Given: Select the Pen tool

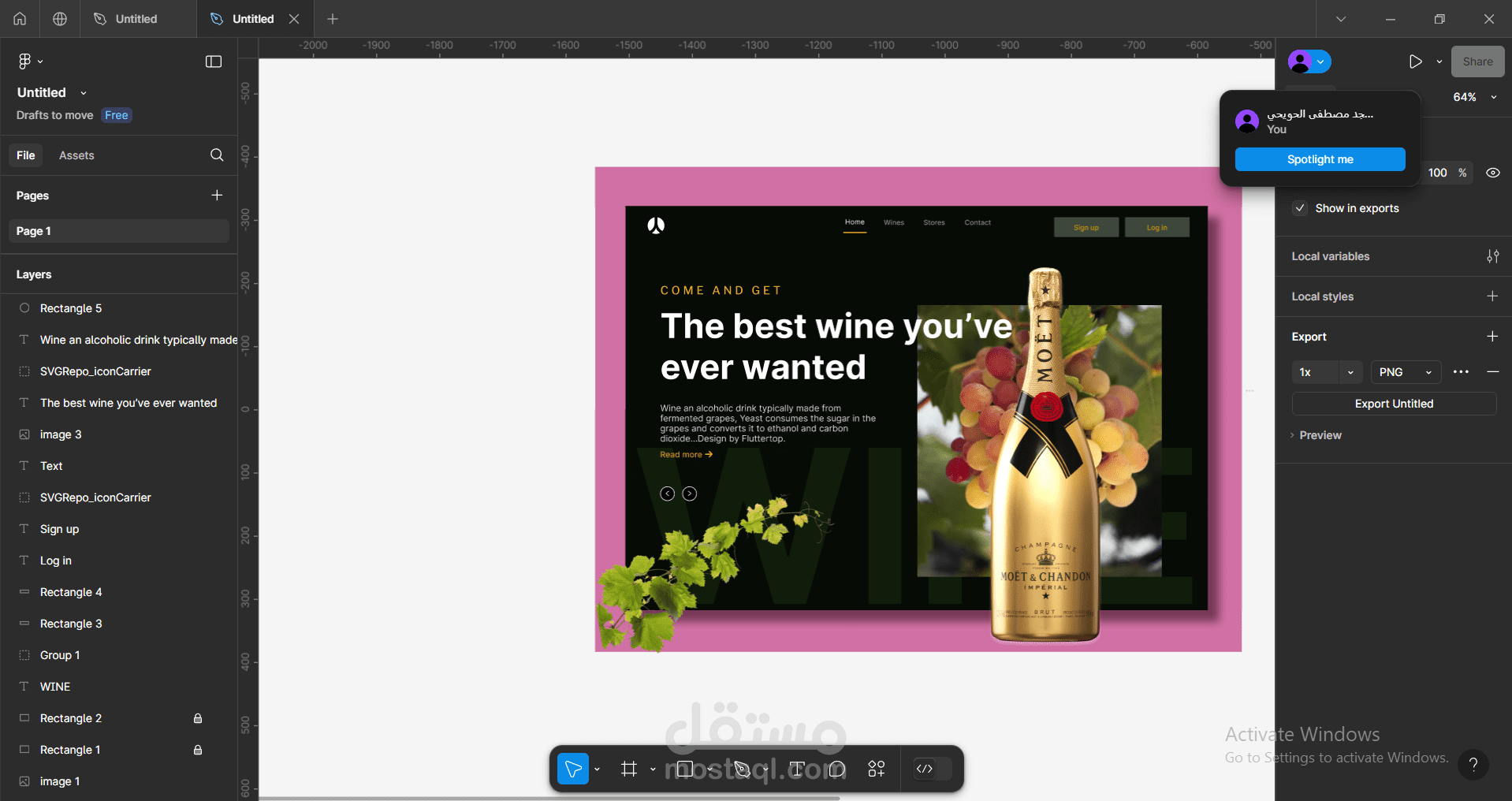Looking at the screenshot, I should 742,769.
